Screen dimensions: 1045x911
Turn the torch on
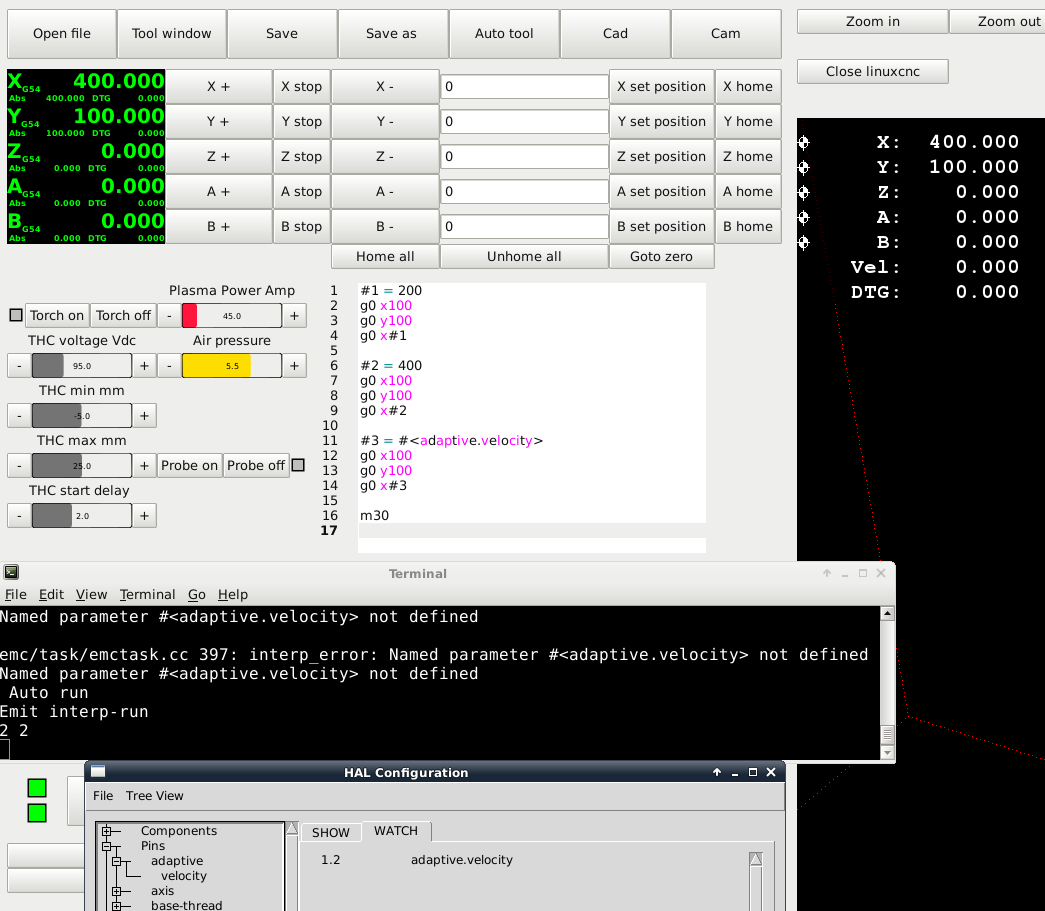click(57, 315)
